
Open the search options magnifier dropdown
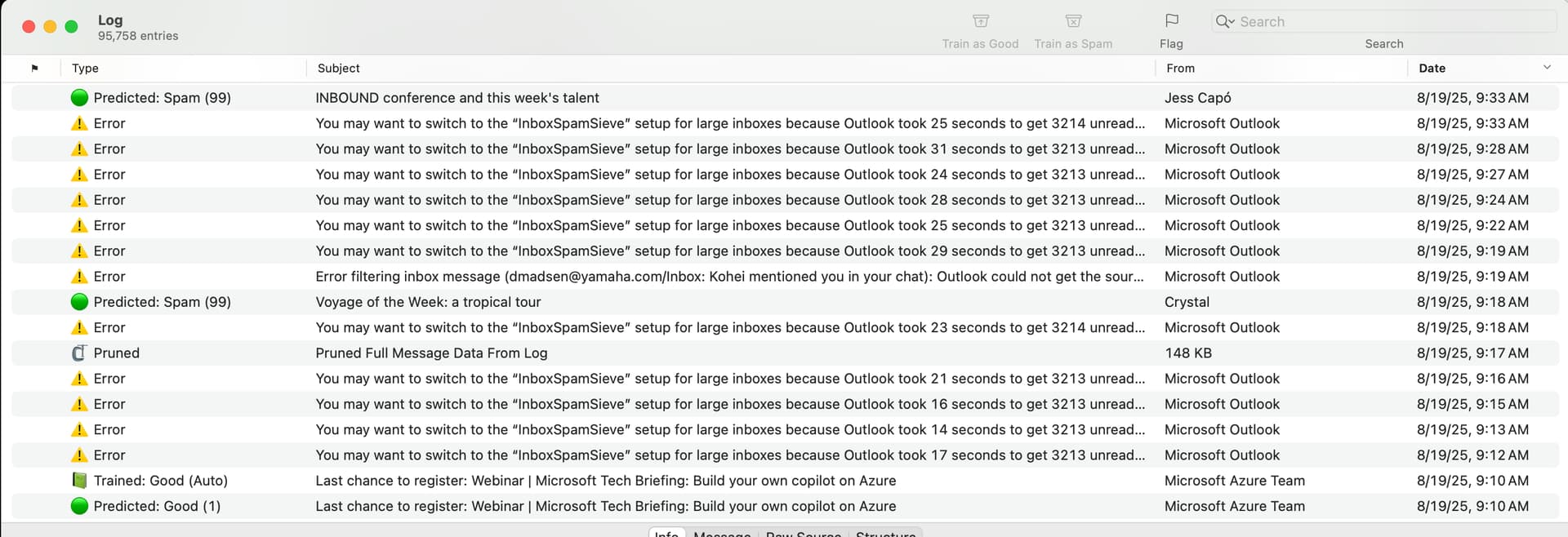[x=1224, y=22]
